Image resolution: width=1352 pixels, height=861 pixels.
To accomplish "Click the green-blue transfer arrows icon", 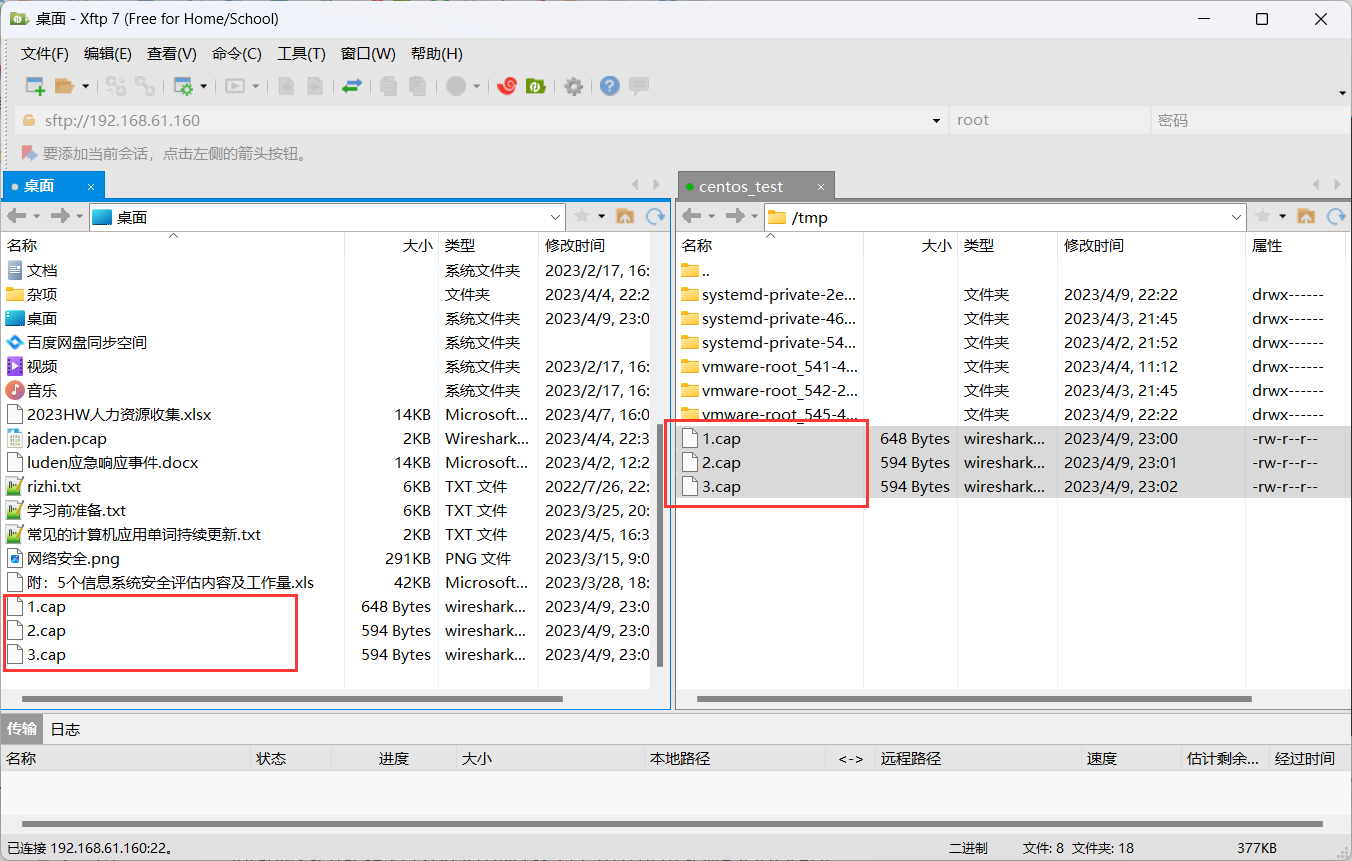I will pos(351,86).
